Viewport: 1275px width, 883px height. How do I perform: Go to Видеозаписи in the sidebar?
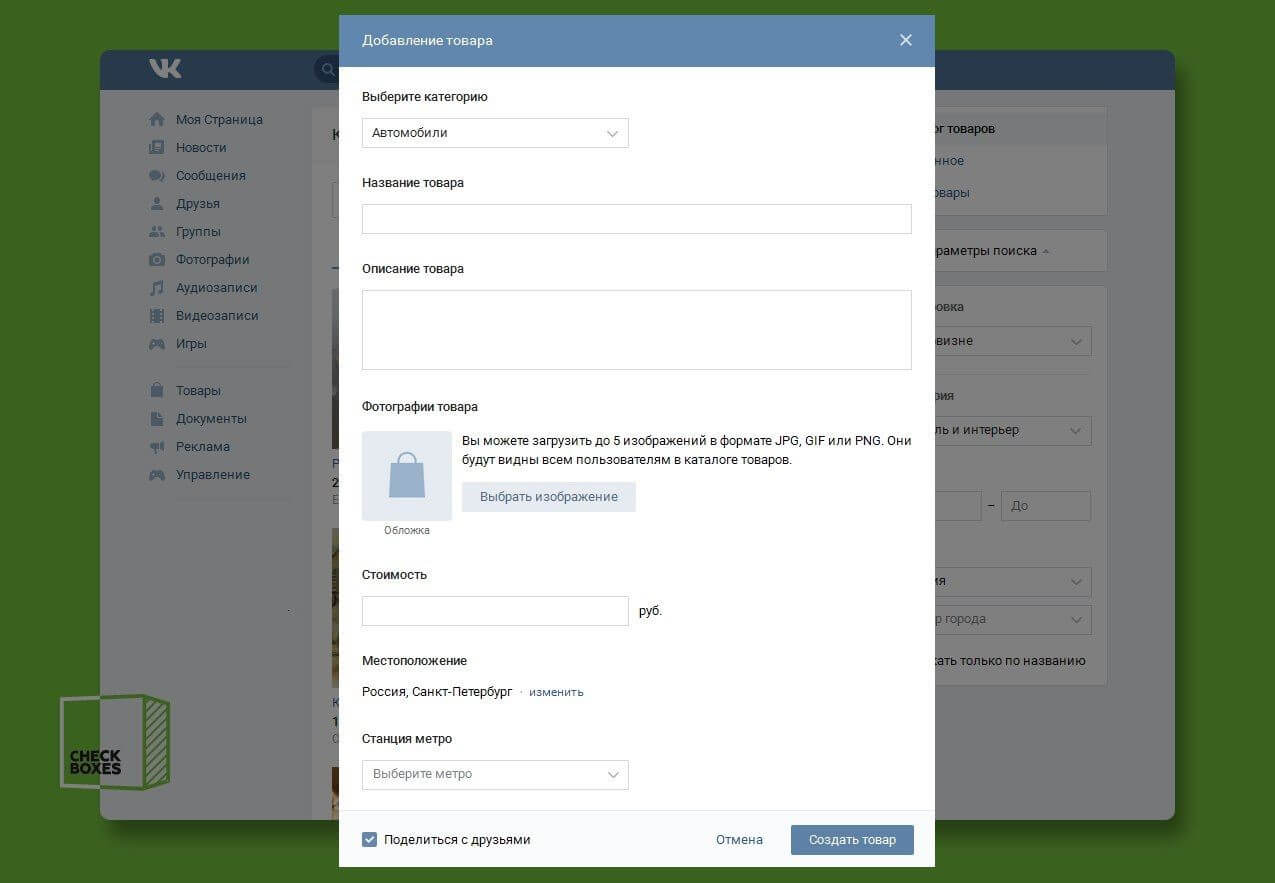pyautogui.click(x=217, y=316)
